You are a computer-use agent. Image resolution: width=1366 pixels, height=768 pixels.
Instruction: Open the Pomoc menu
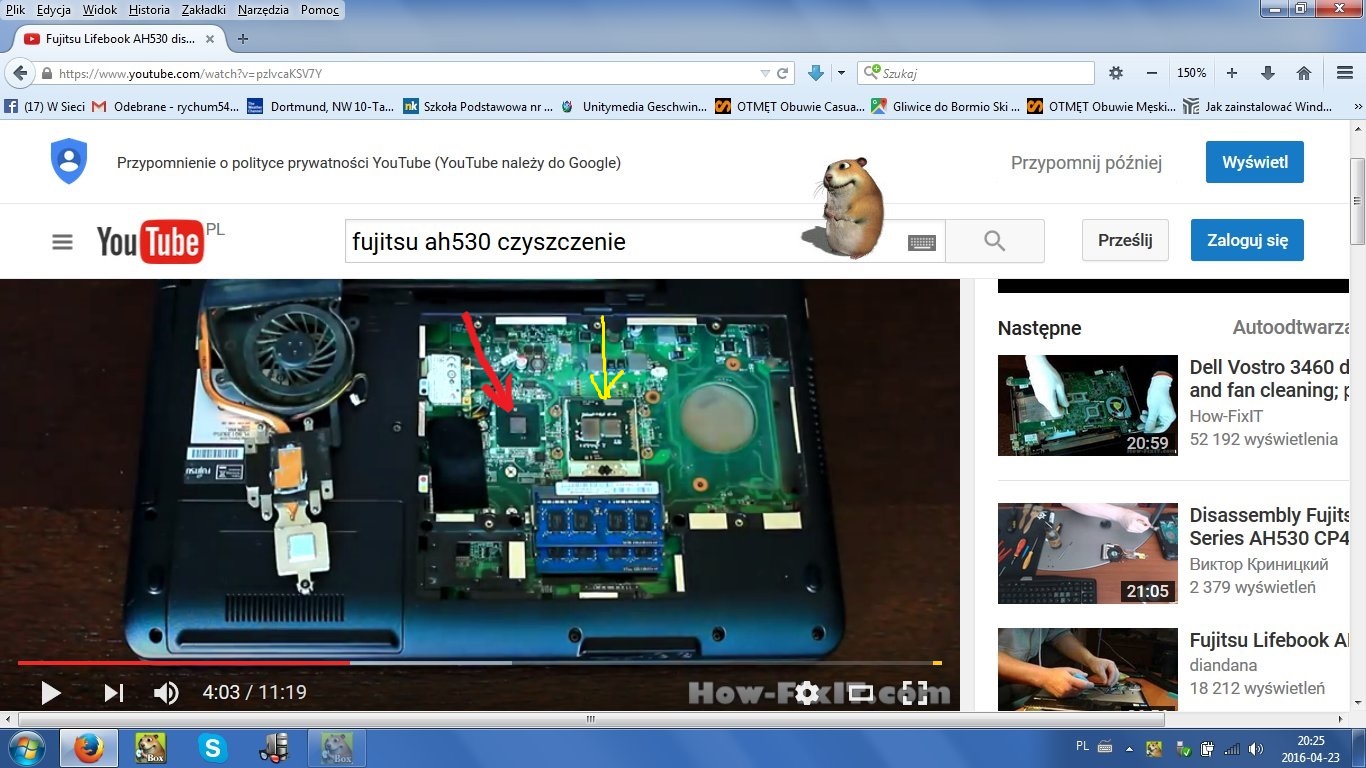320,10
